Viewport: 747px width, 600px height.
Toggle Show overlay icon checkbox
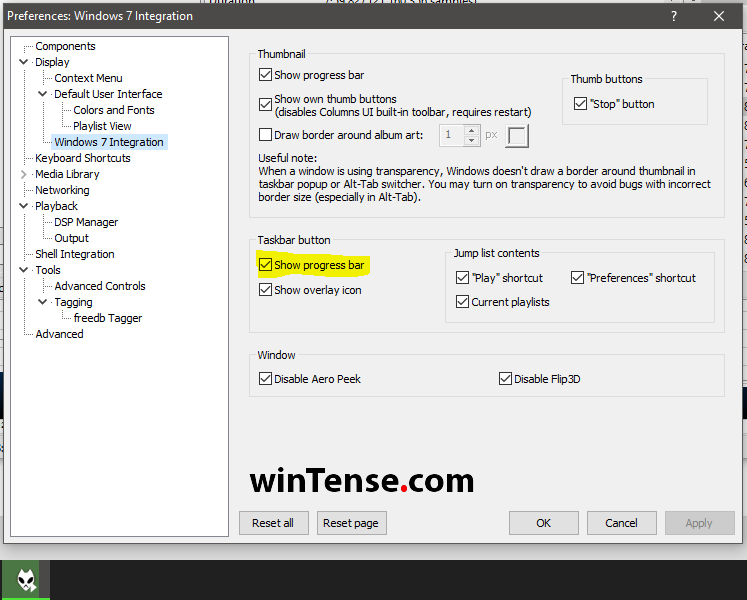pos(265,290)
